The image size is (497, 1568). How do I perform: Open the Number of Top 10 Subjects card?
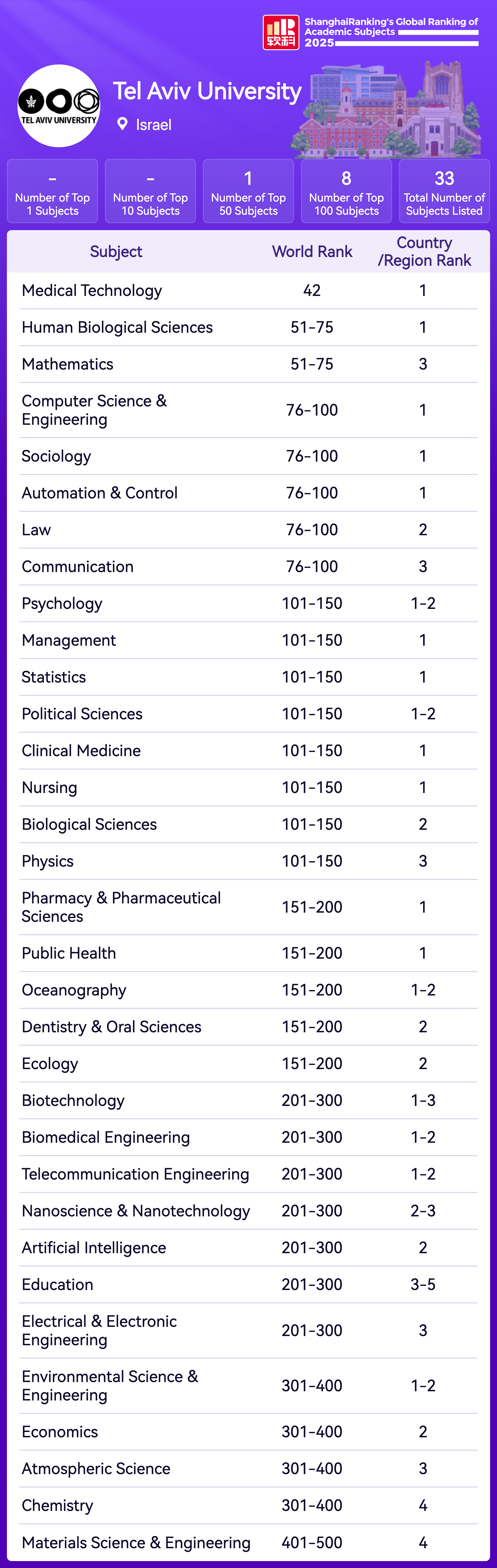click(150, 191)
